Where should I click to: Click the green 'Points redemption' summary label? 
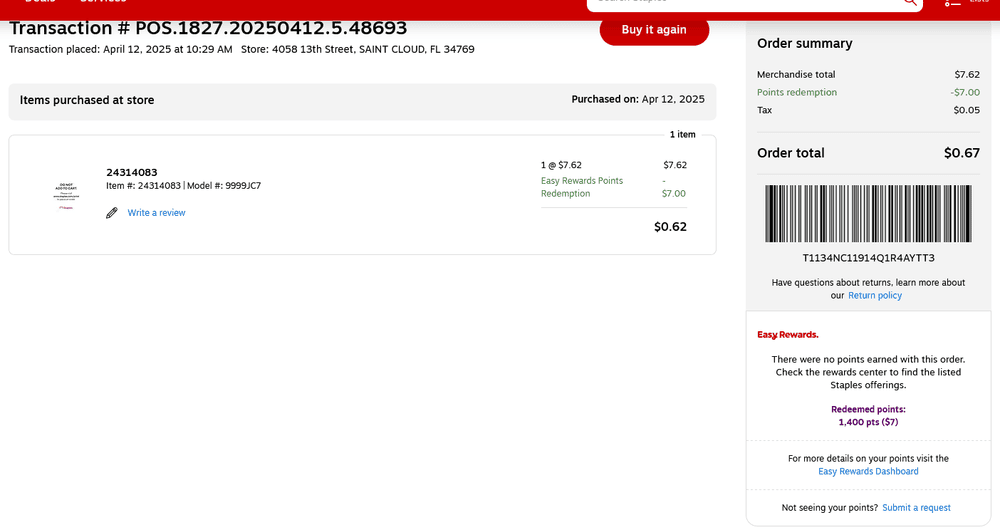click(x=797, y=92)
